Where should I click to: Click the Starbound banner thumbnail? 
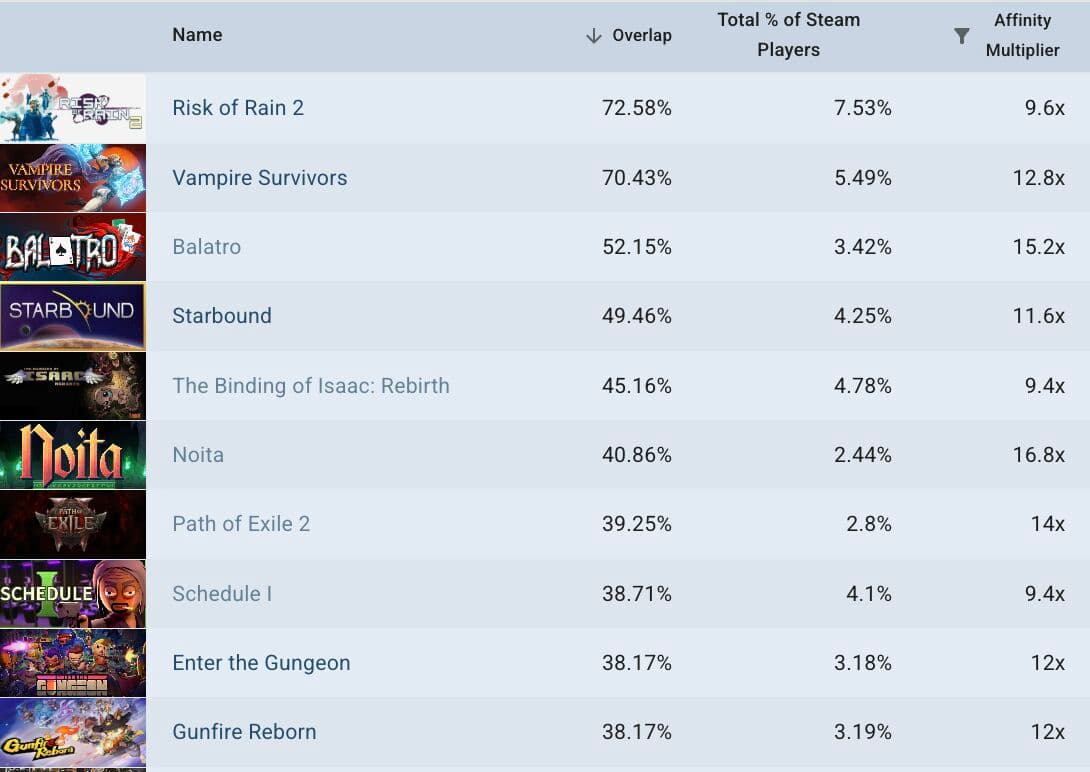(72, 316)
